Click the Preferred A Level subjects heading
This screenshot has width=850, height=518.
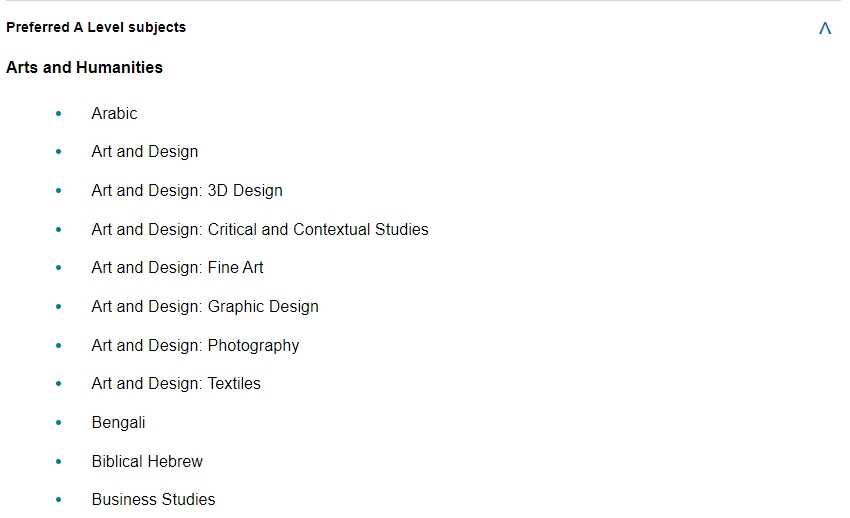(96, 27)
